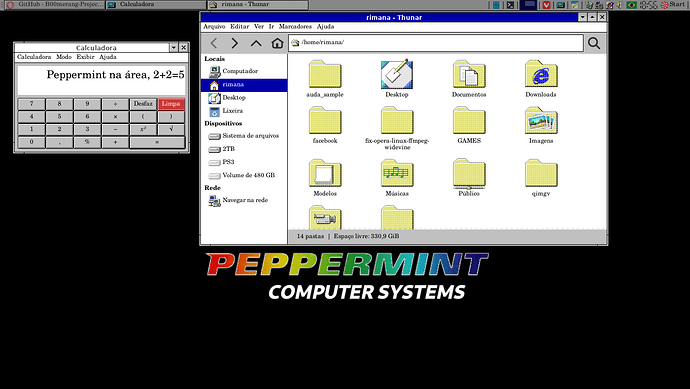Open the Calculadora window menu dropdown arrow
This screenshot has height=389, width=690.
pos(174,48)
